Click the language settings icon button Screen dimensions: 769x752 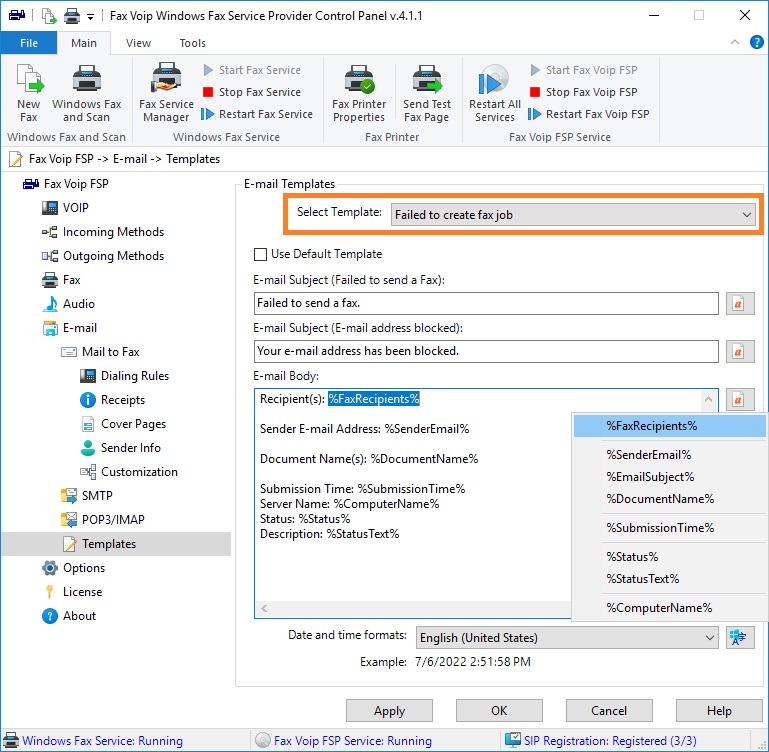(740, 638)
